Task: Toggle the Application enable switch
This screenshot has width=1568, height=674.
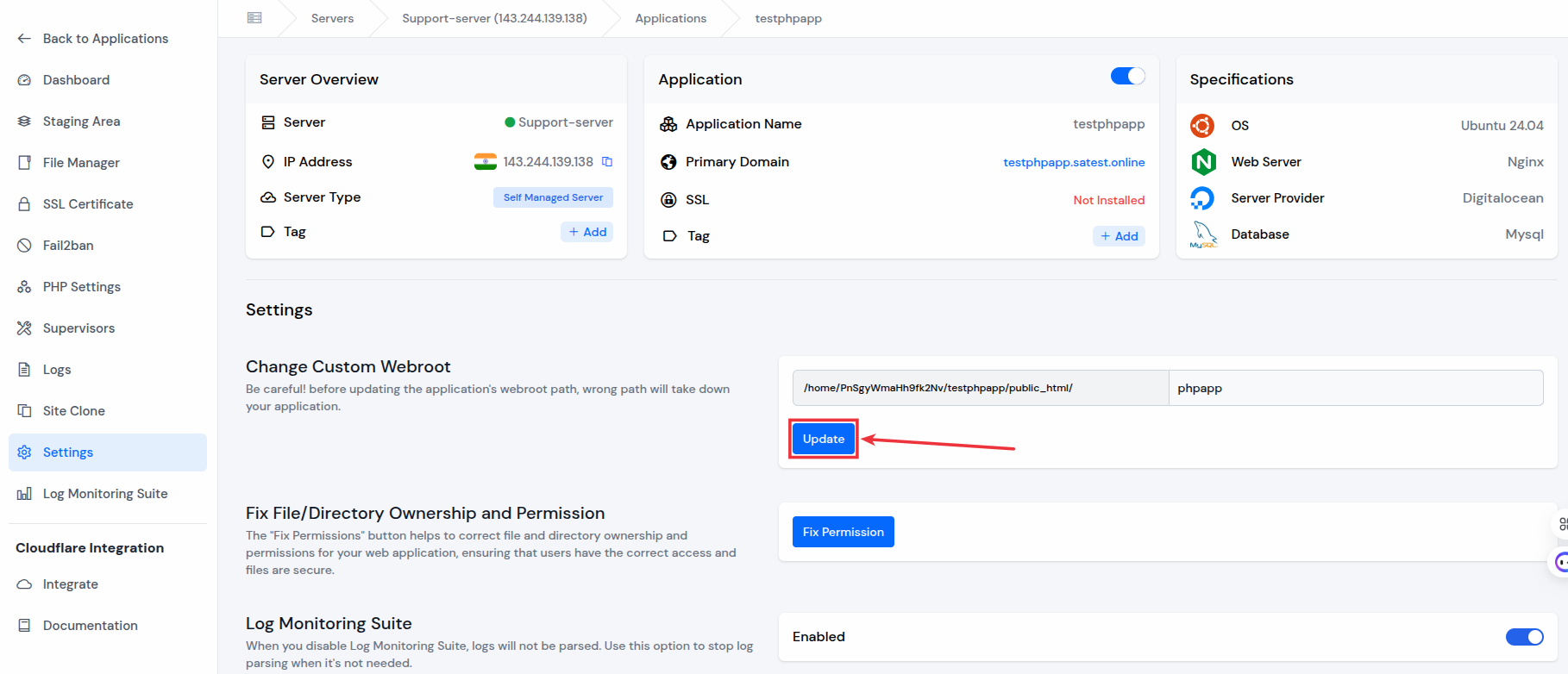Action: tap(1128, 76)
